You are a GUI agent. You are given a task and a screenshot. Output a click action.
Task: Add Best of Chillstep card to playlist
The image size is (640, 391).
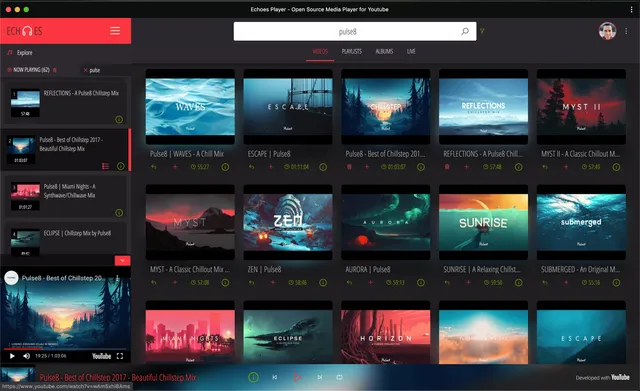[367, 167]
